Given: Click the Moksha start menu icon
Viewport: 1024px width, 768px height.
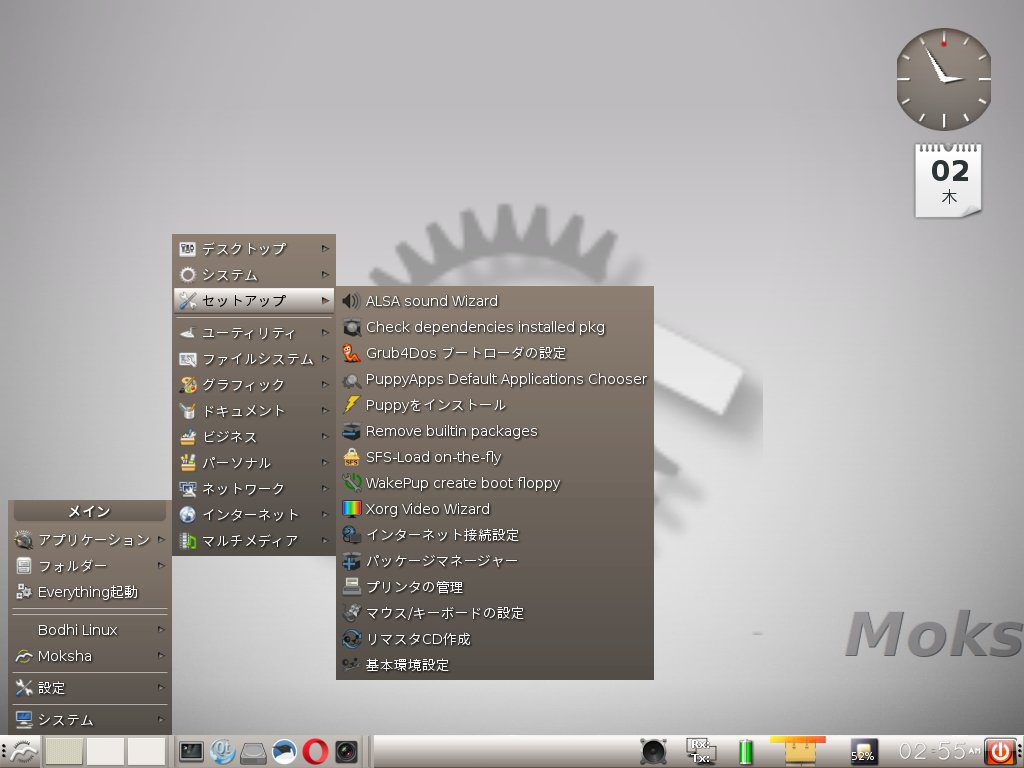Looking at the screenshot, I should pyautogui.click(x=22, y=750).
